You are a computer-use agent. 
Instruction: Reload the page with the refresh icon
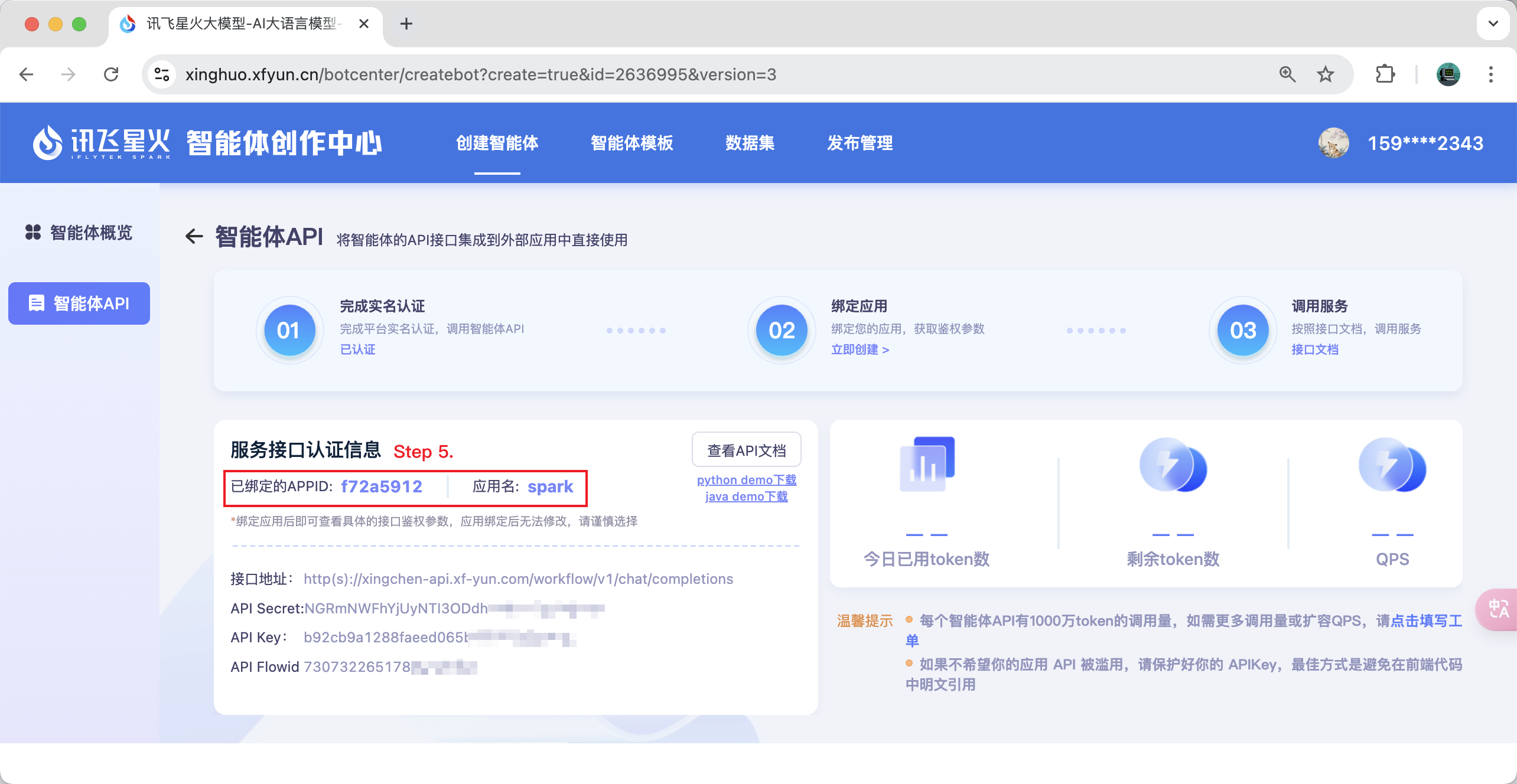coord(111,74)
